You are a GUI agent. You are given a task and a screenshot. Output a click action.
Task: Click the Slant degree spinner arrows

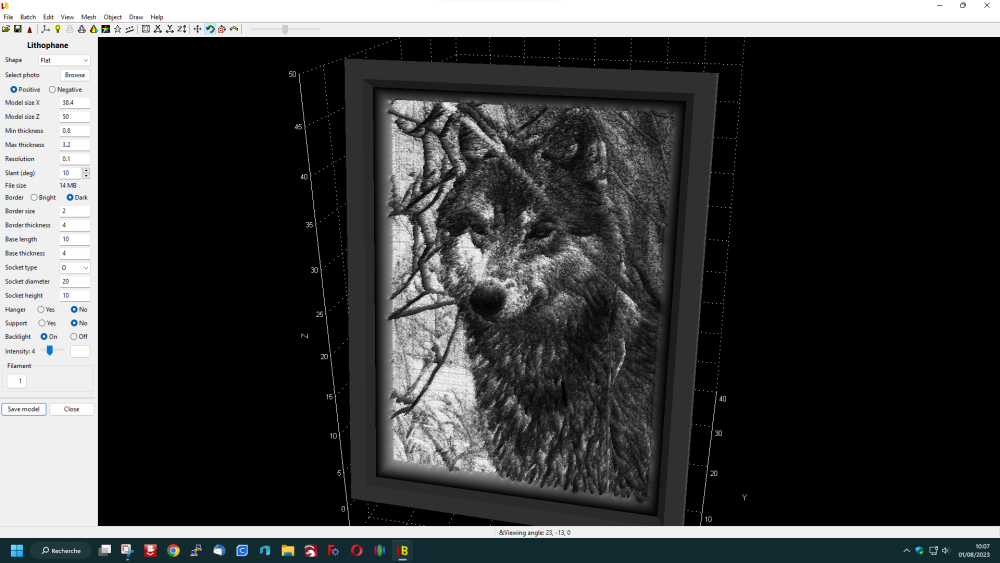pyautogui.click(x=86, y=173)
